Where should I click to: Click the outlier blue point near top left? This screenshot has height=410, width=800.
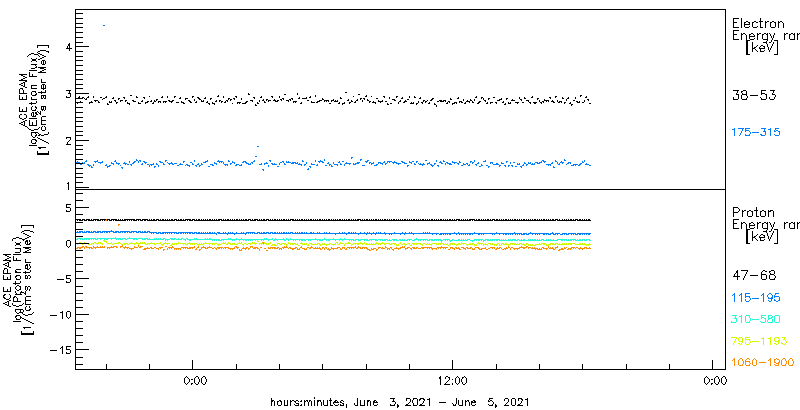pos(104,25)
